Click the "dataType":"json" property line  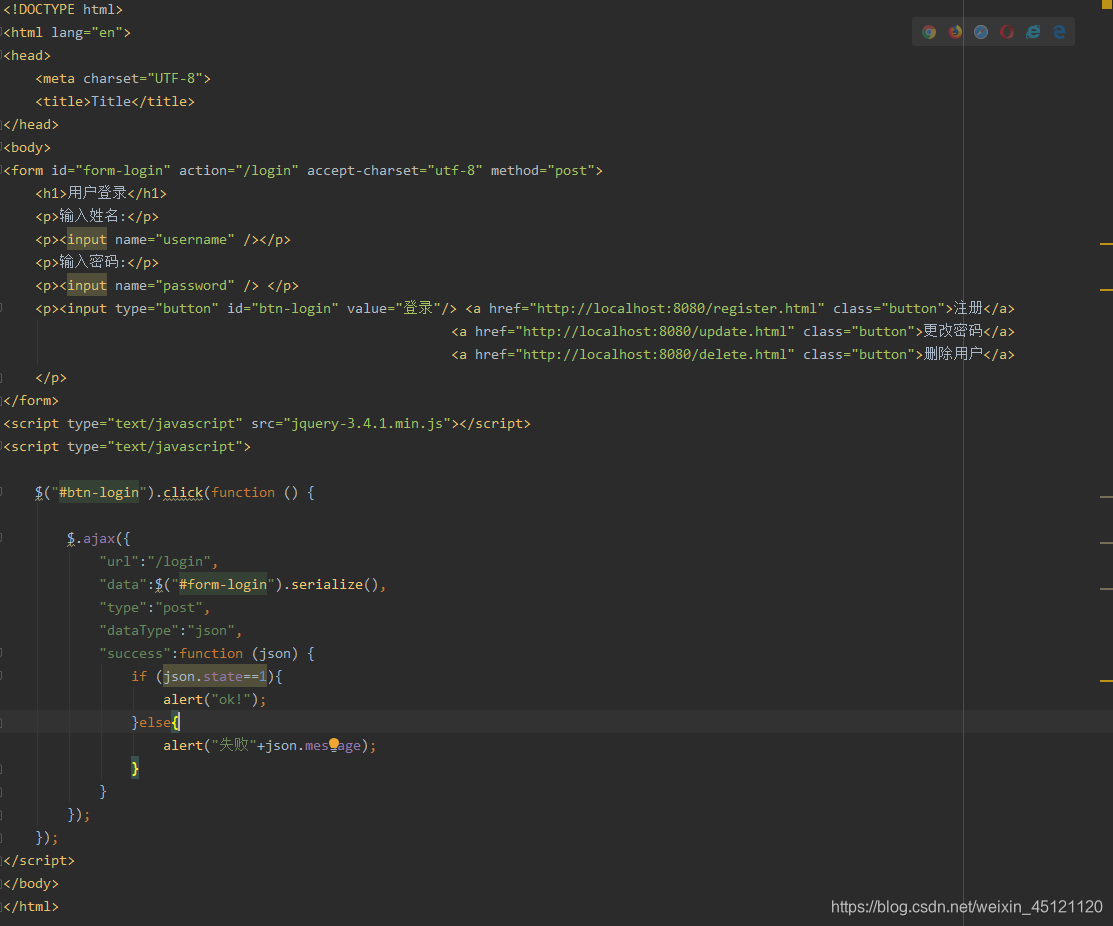click(171, 630)
